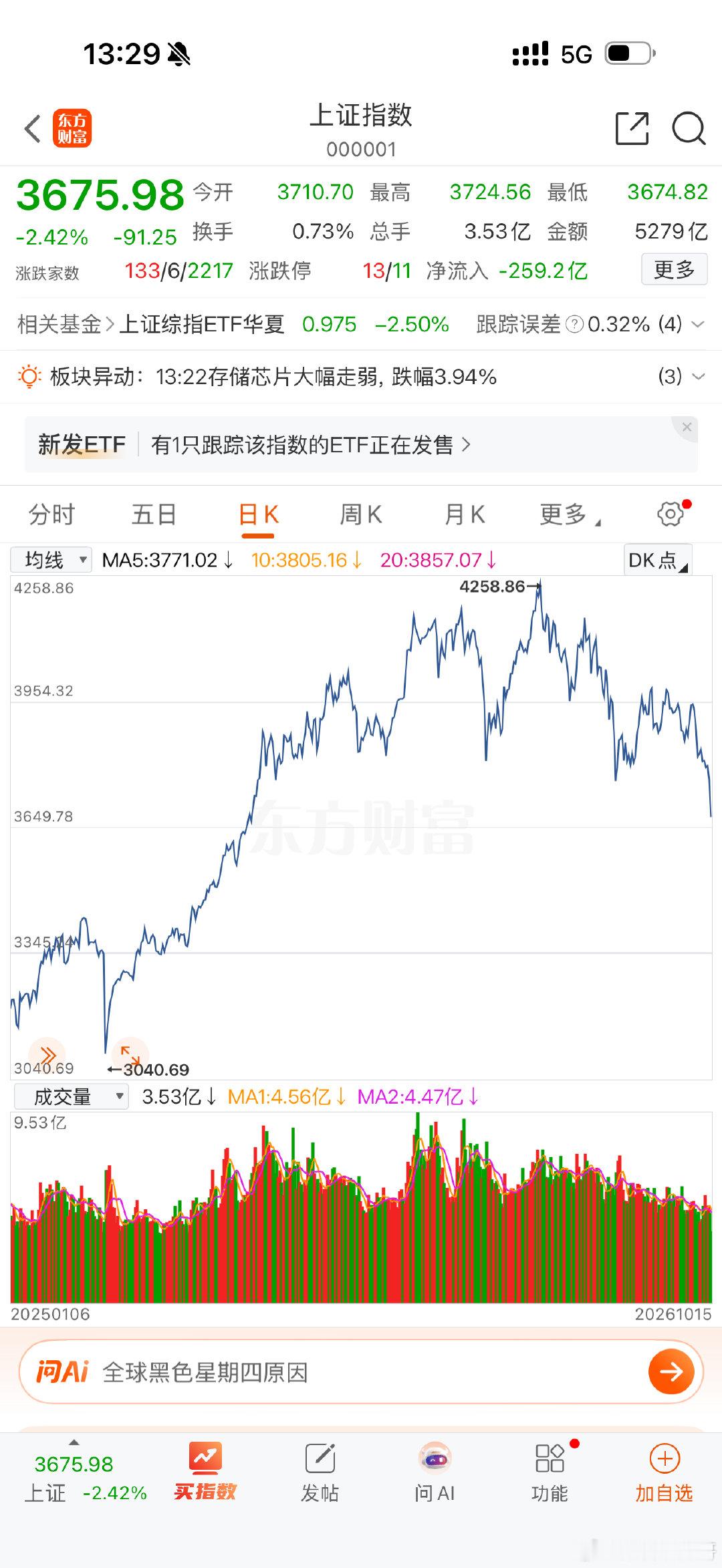Tap MA5:3771.02 indicator value
This screenshot has width=722, height=1568.
167,560
